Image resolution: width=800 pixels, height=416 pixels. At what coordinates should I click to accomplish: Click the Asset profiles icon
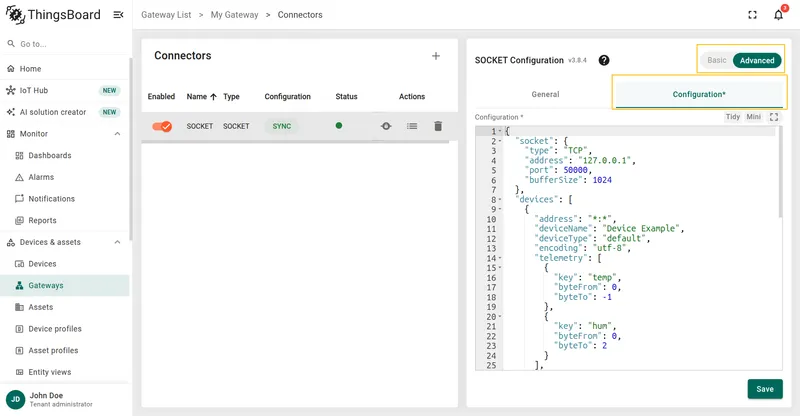19,351
